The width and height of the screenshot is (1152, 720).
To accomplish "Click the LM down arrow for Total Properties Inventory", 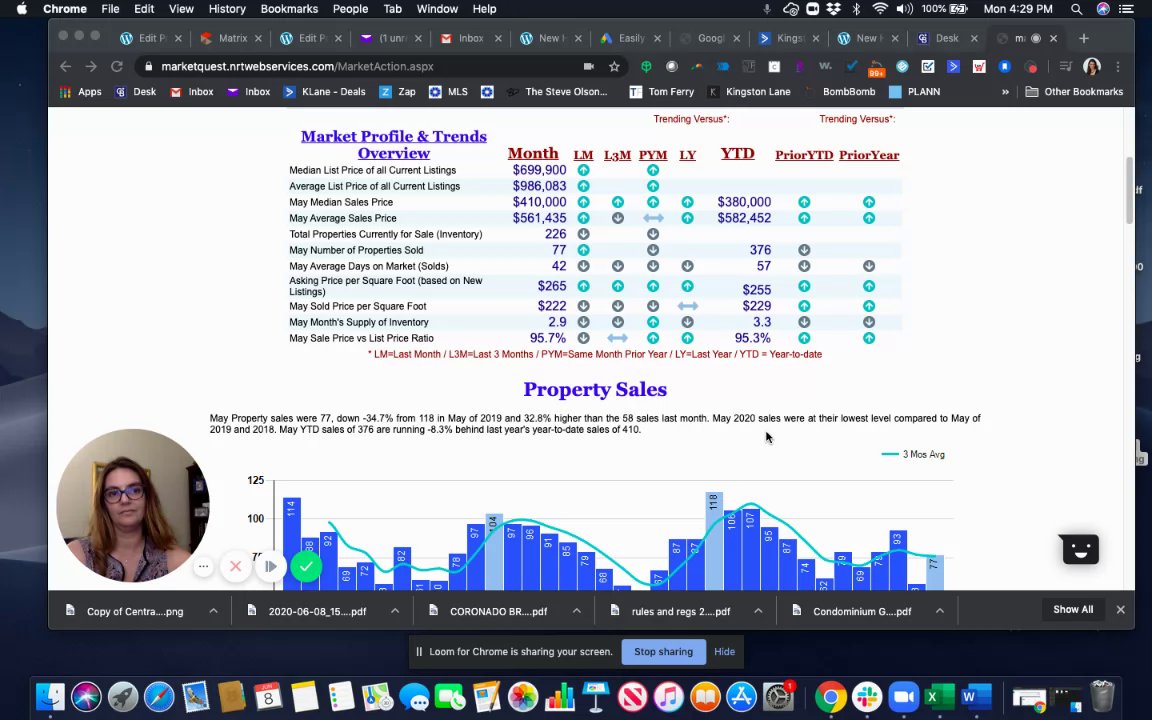I will [x=583, y=234].
